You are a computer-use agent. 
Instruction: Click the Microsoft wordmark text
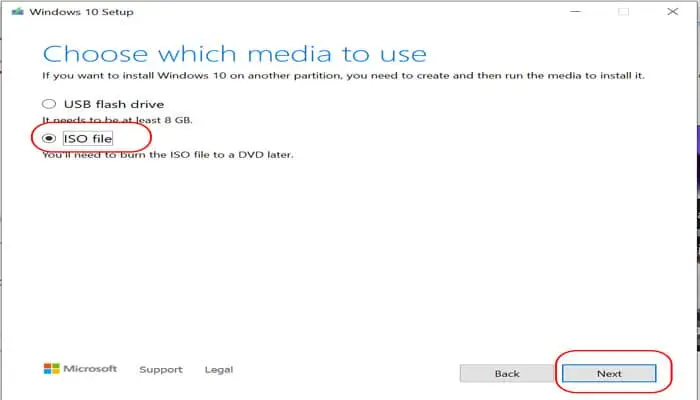(x=91, y=369)
